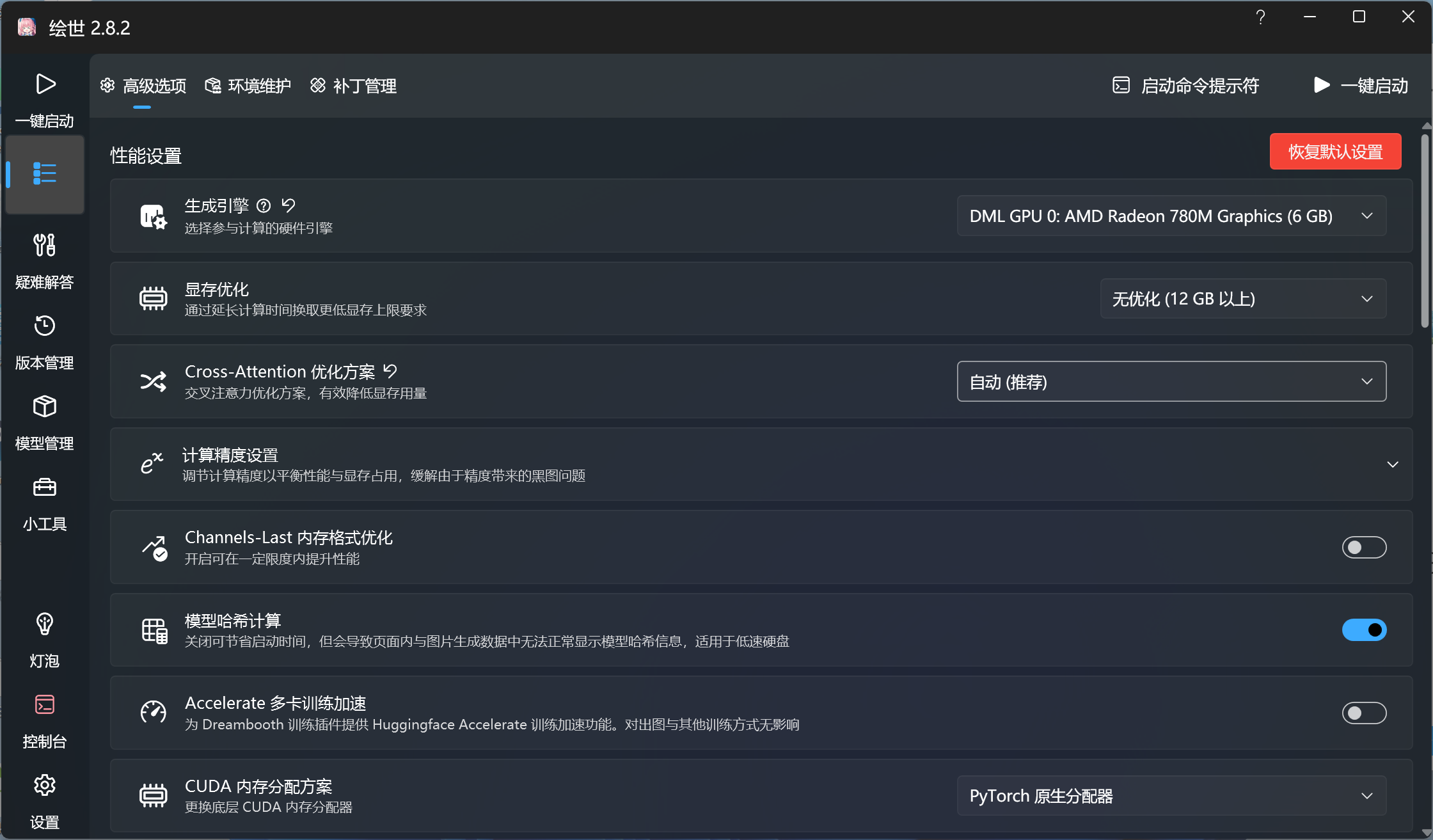The width and height of the screenshot is (1433, 840).
Task: Click the help icon beside 生成引擎
Action: tap(264, 205)
